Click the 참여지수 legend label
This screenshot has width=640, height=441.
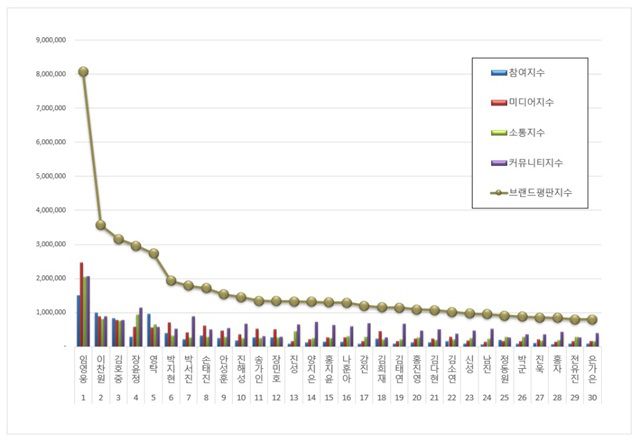pos(526,73)
